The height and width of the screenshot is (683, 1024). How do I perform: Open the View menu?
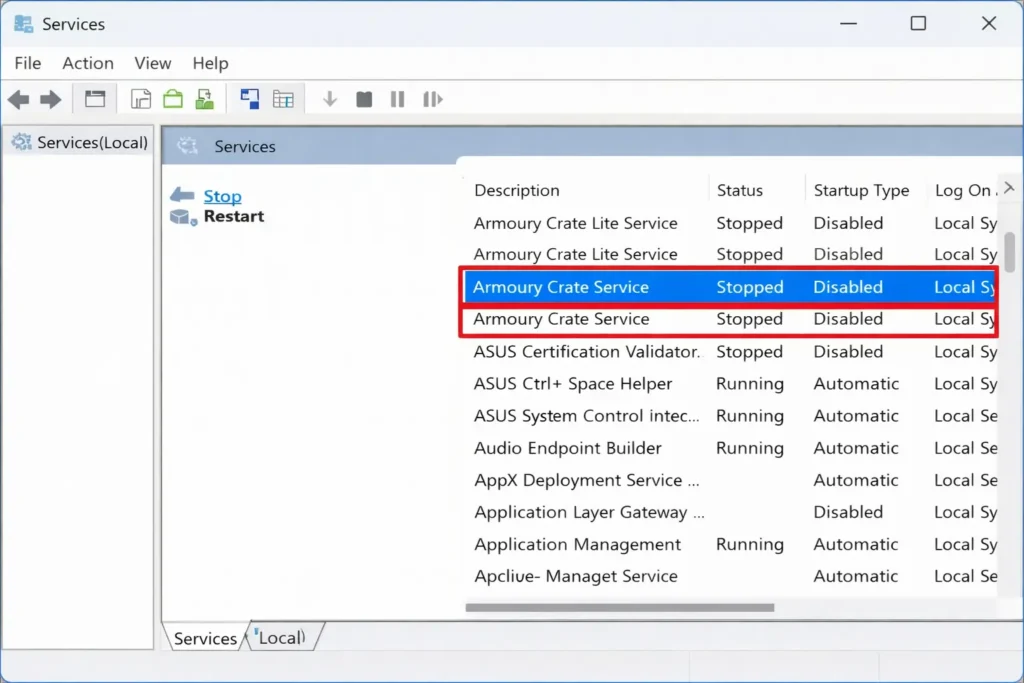tap(153, 63)
